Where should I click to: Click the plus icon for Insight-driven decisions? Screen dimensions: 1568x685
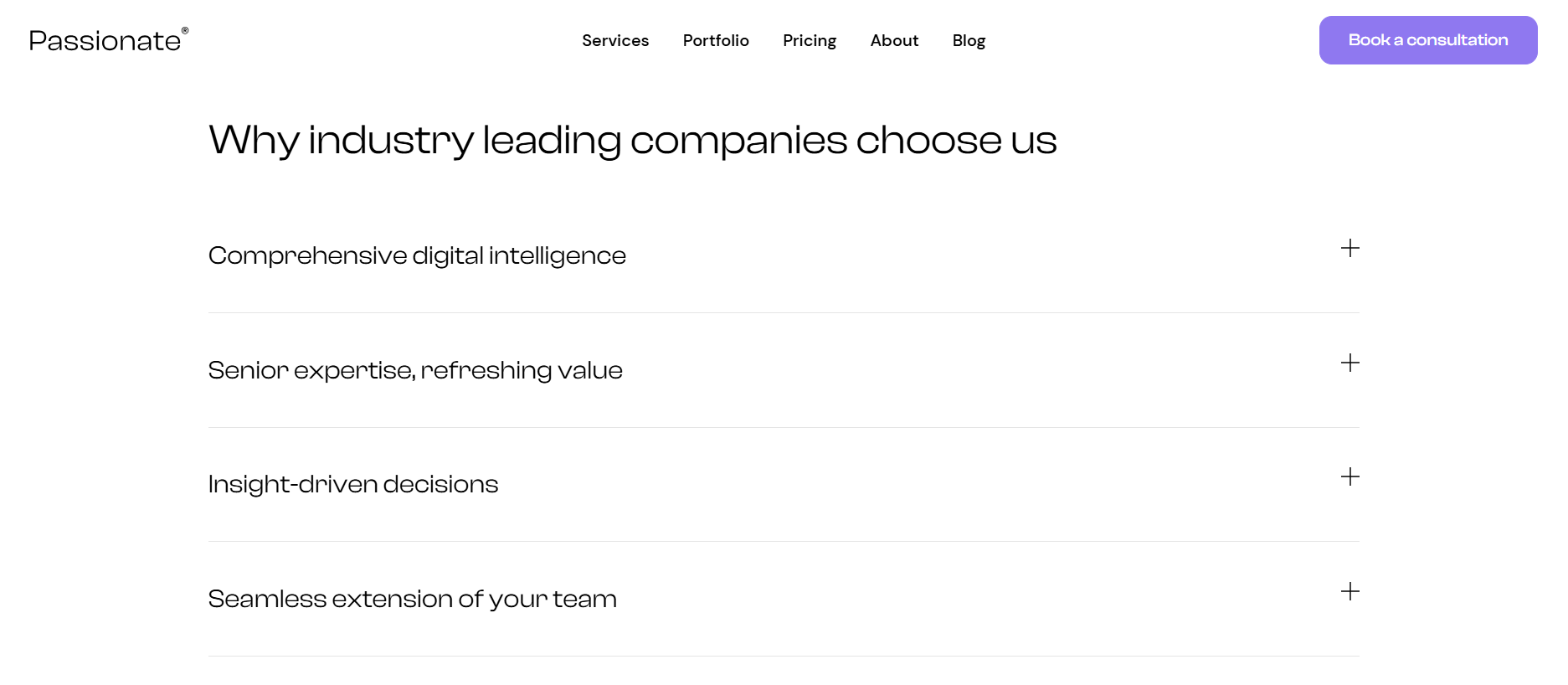(x=1350, y=476)
